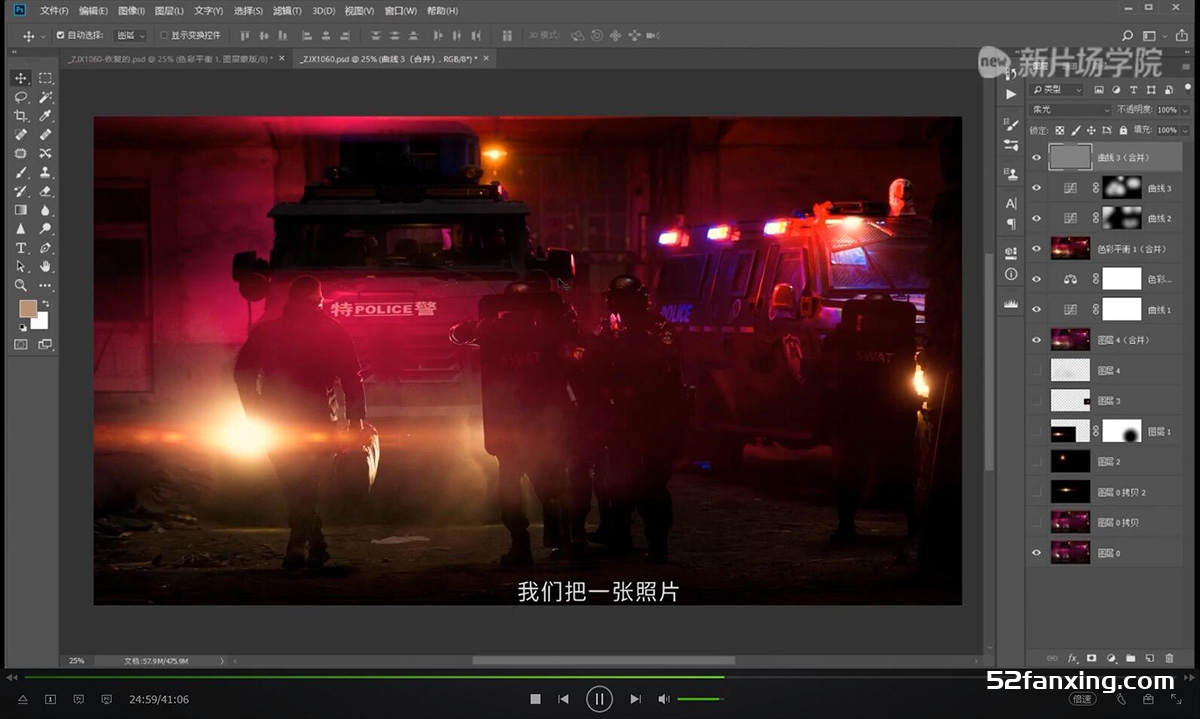Image resolution: width=1200 pixels, height=719 pixels.
Task: Open the 滤镜(T) menu
Action: tap(287, 11)
